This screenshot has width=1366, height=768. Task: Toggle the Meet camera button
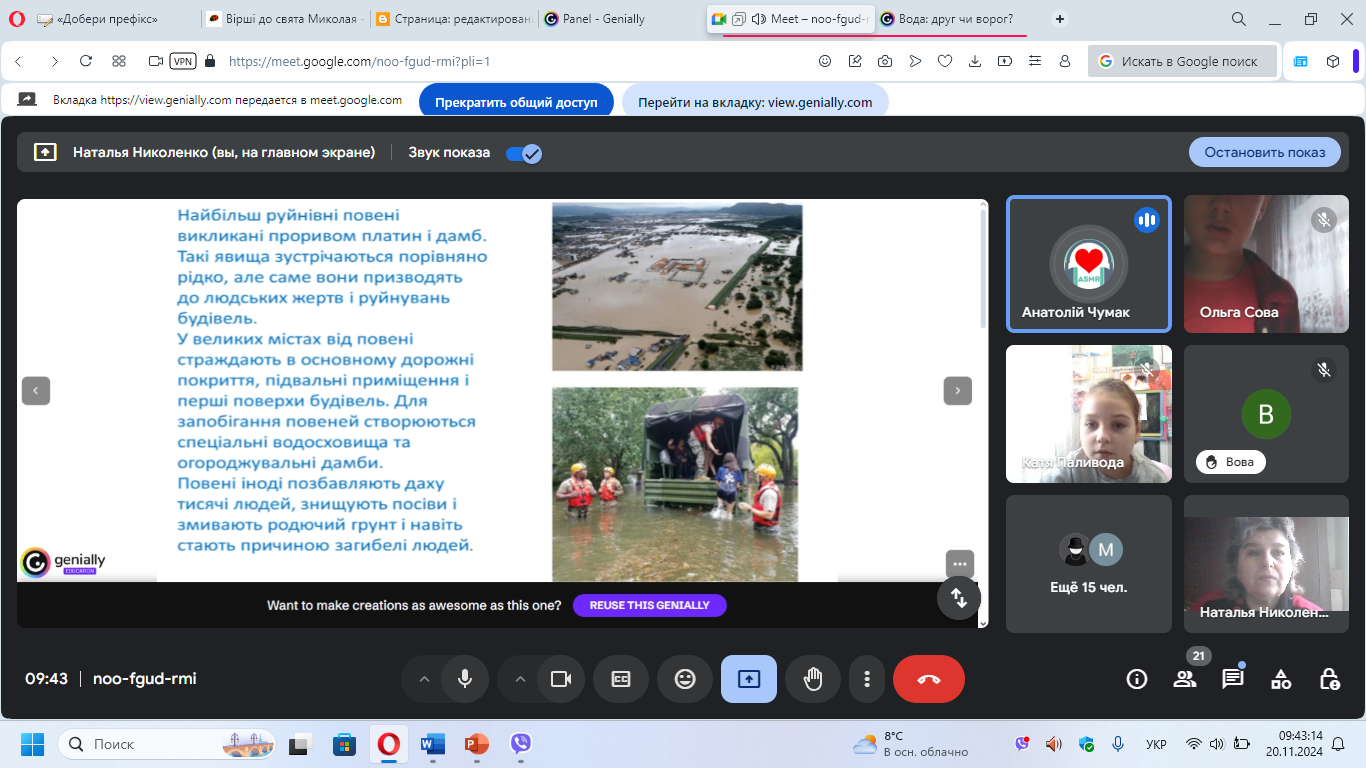[561, 679]
